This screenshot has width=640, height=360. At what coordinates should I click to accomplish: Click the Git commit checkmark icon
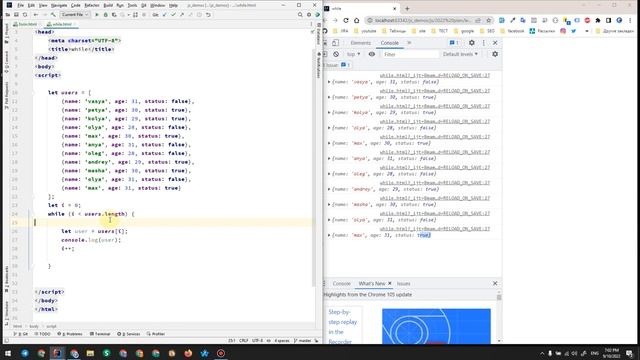point(173,15)
